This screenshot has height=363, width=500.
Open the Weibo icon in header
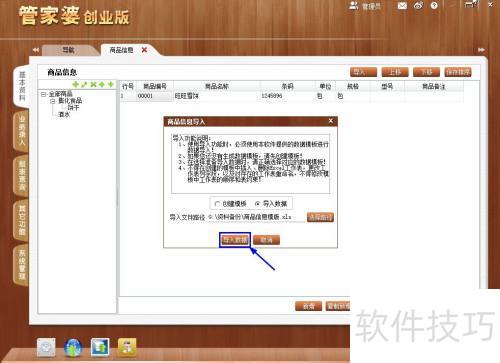tap(419, 6)
